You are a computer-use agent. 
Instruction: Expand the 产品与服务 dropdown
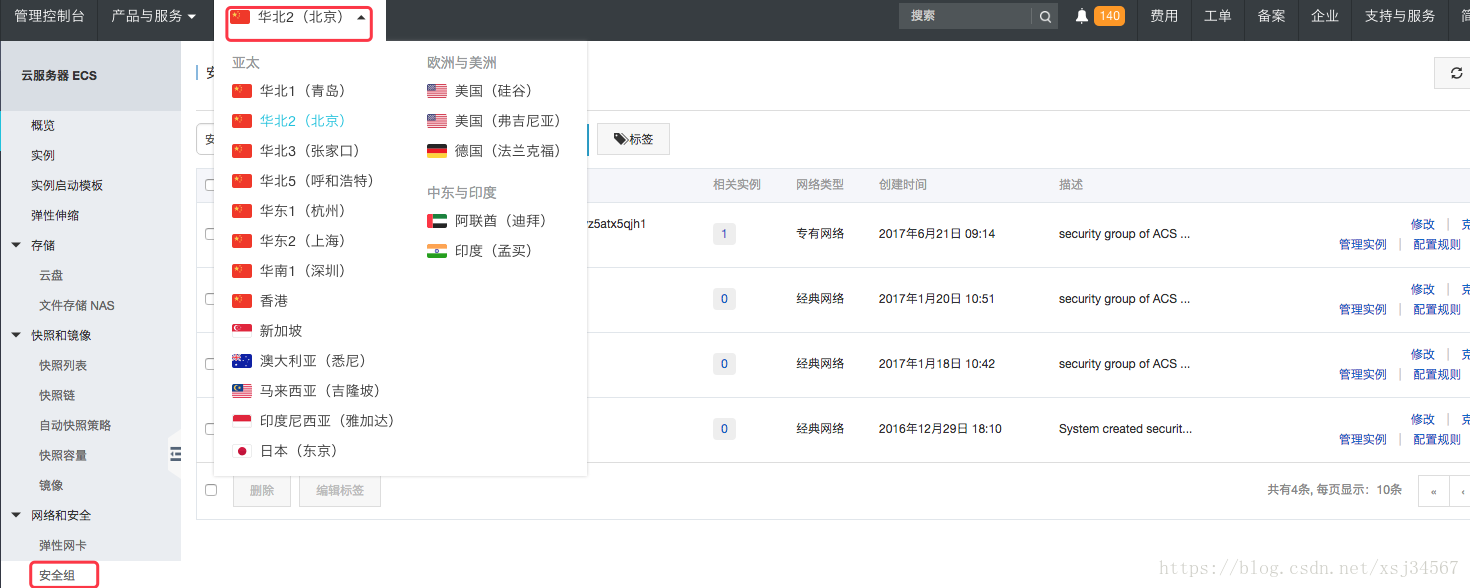[x=153, y=16]
